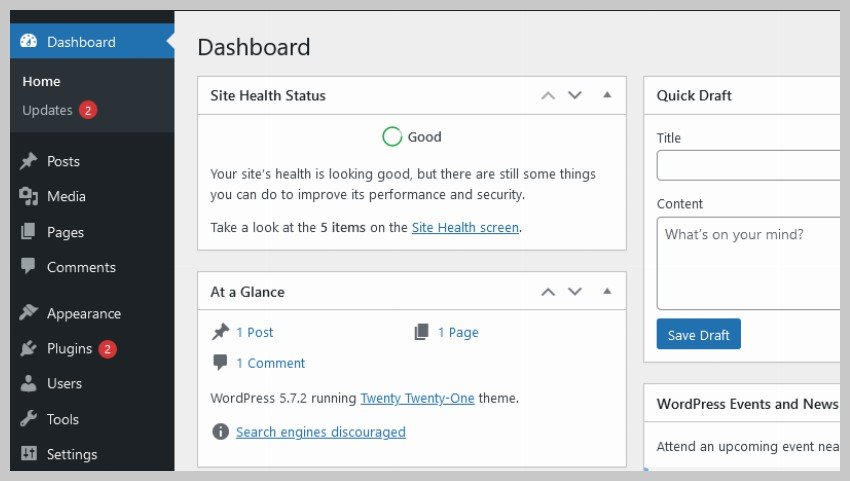Image resolution: width=850 pixels, height=481 pixels.
Task: Select the Home submenu item
Action: 41,81
